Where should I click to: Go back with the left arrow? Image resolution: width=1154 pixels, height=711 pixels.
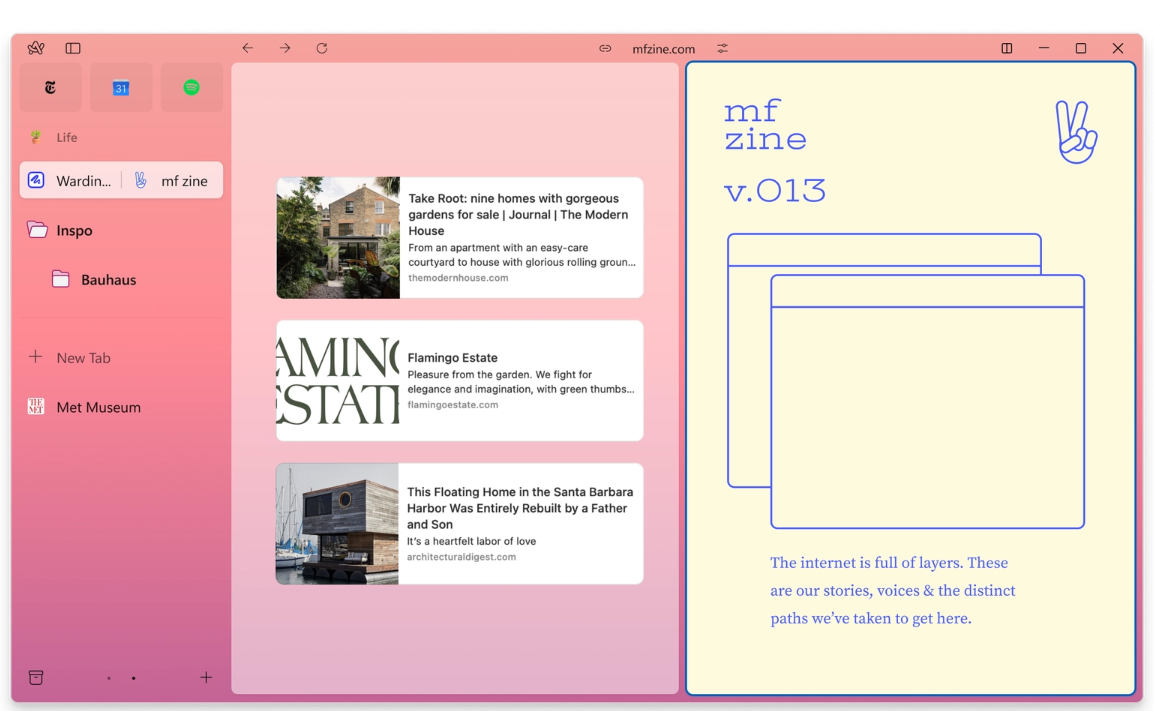coord(247,48)
